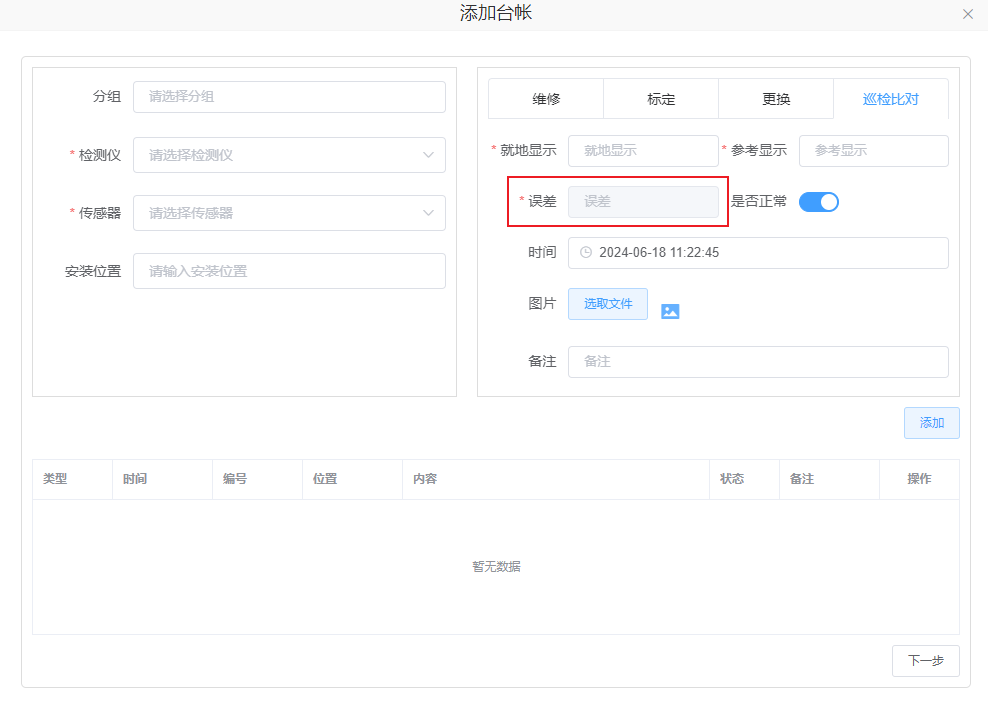
Task: Click the 选取文件 upload button
Action: point(607,304)
